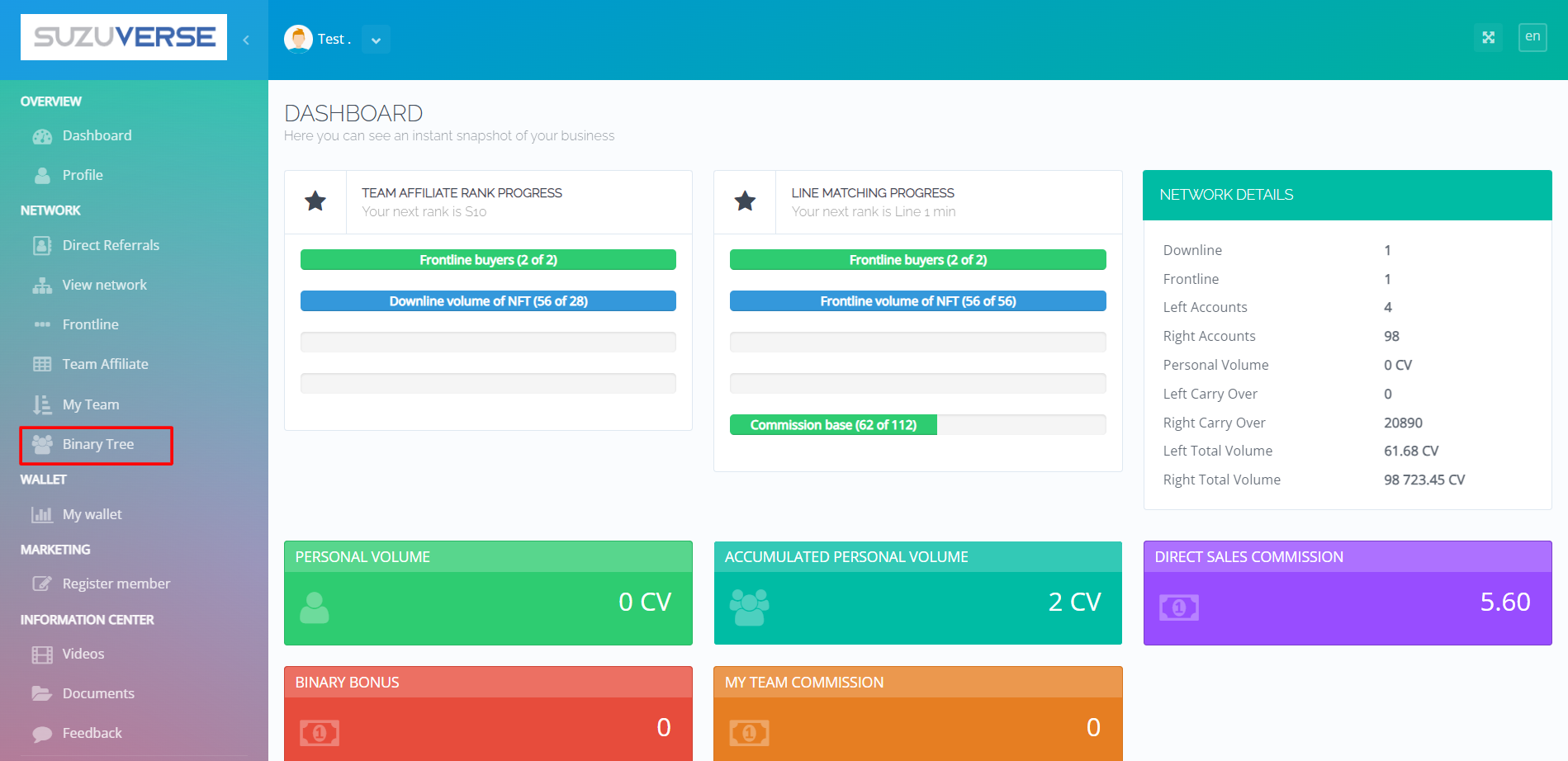Image resolution: width=1568 pixels, height=761 pixels.
Task: Go to the My Team page
Action: coord(91,405)
